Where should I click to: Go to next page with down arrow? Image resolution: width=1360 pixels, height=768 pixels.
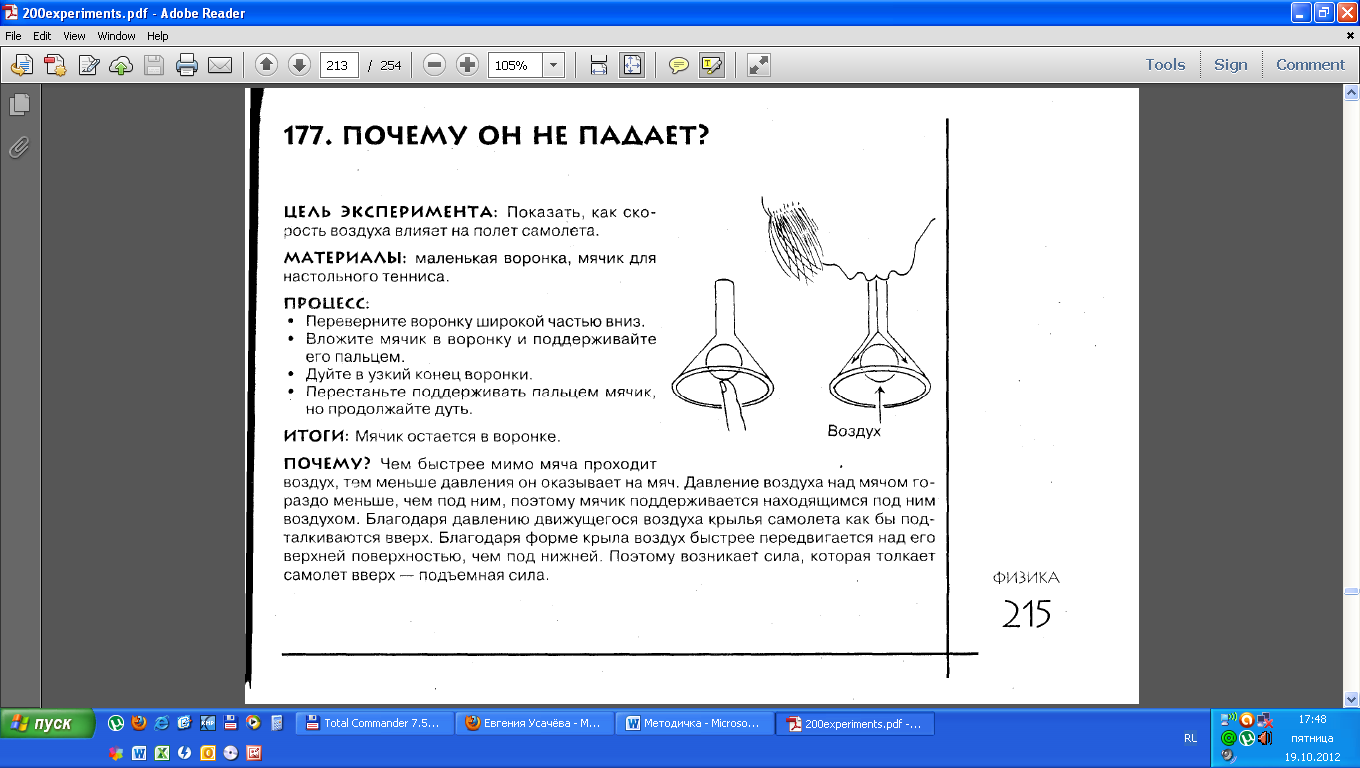coord(299,65)
